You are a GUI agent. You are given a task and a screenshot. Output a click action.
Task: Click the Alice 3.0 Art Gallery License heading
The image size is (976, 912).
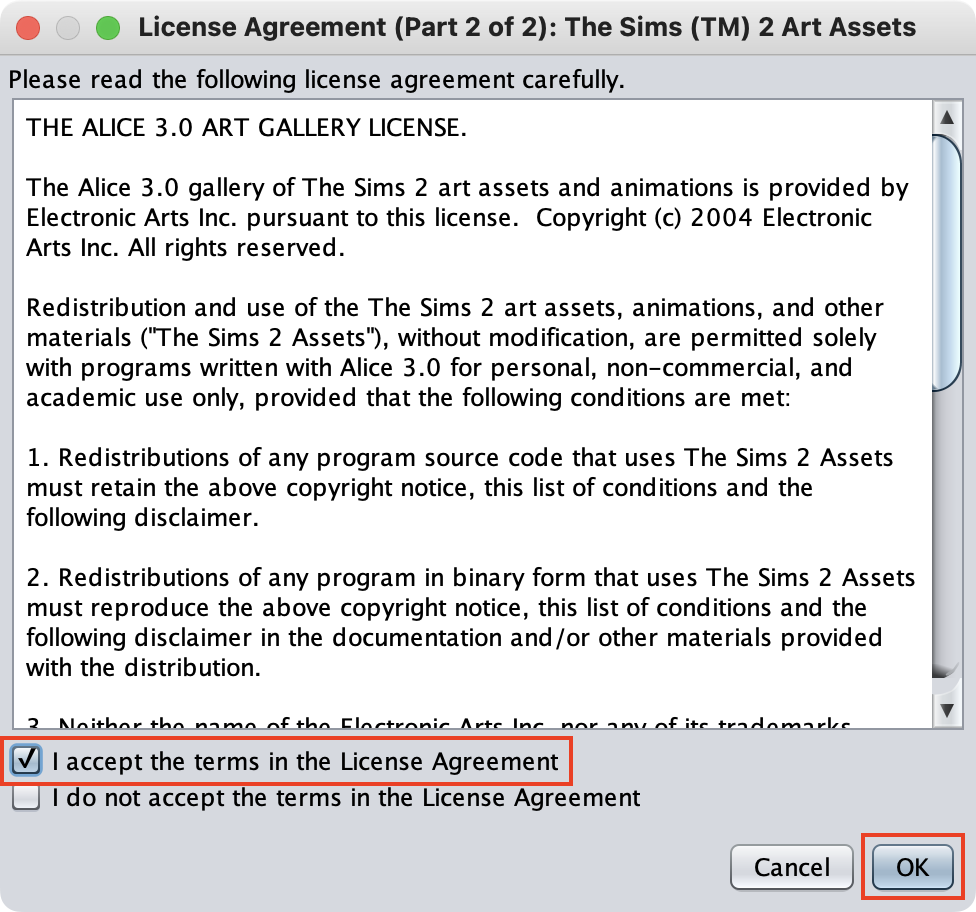tap(246, 128)
